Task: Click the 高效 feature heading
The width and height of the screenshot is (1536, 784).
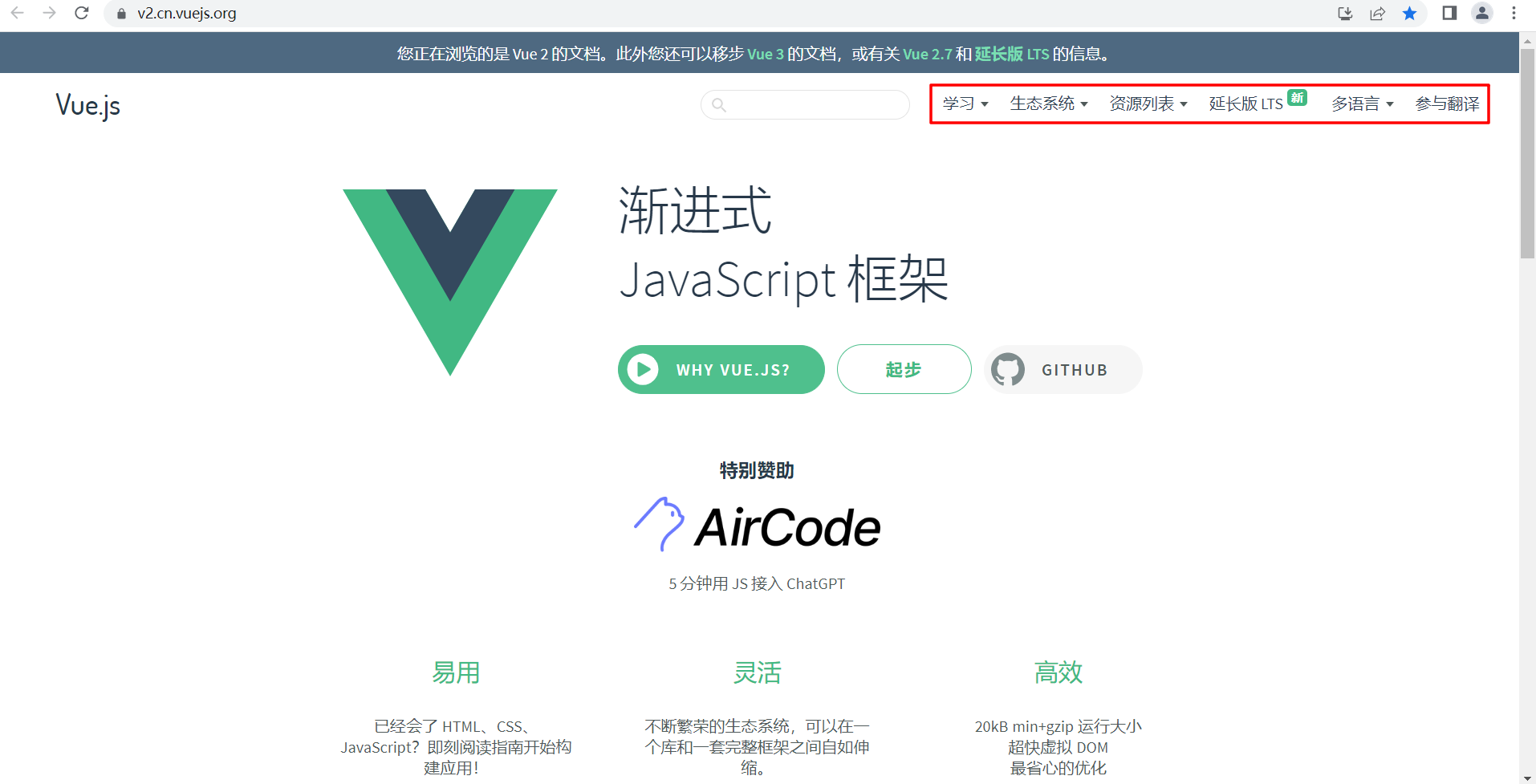Action: pyautogui.click(x=1058, y=672)
